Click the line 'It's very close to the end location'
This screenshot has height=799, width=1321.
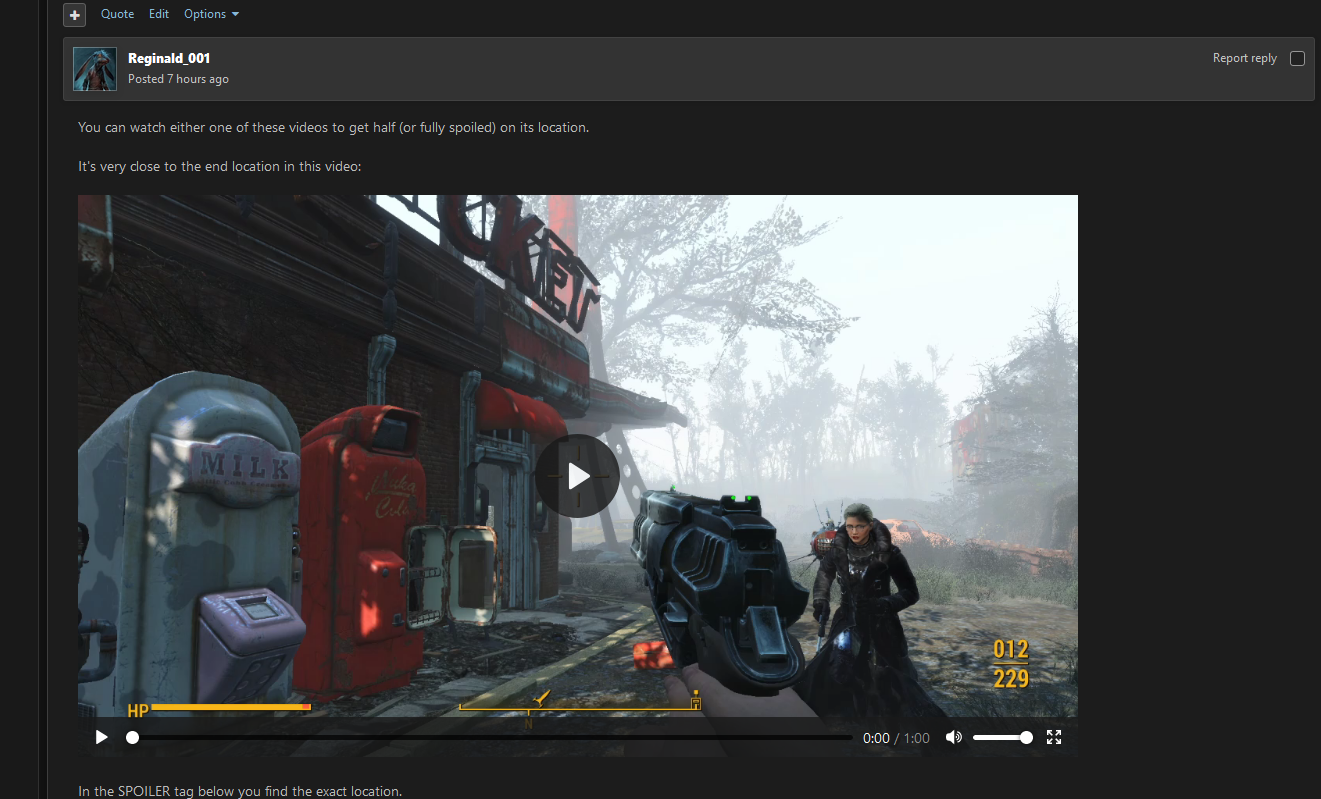point(219,166)
